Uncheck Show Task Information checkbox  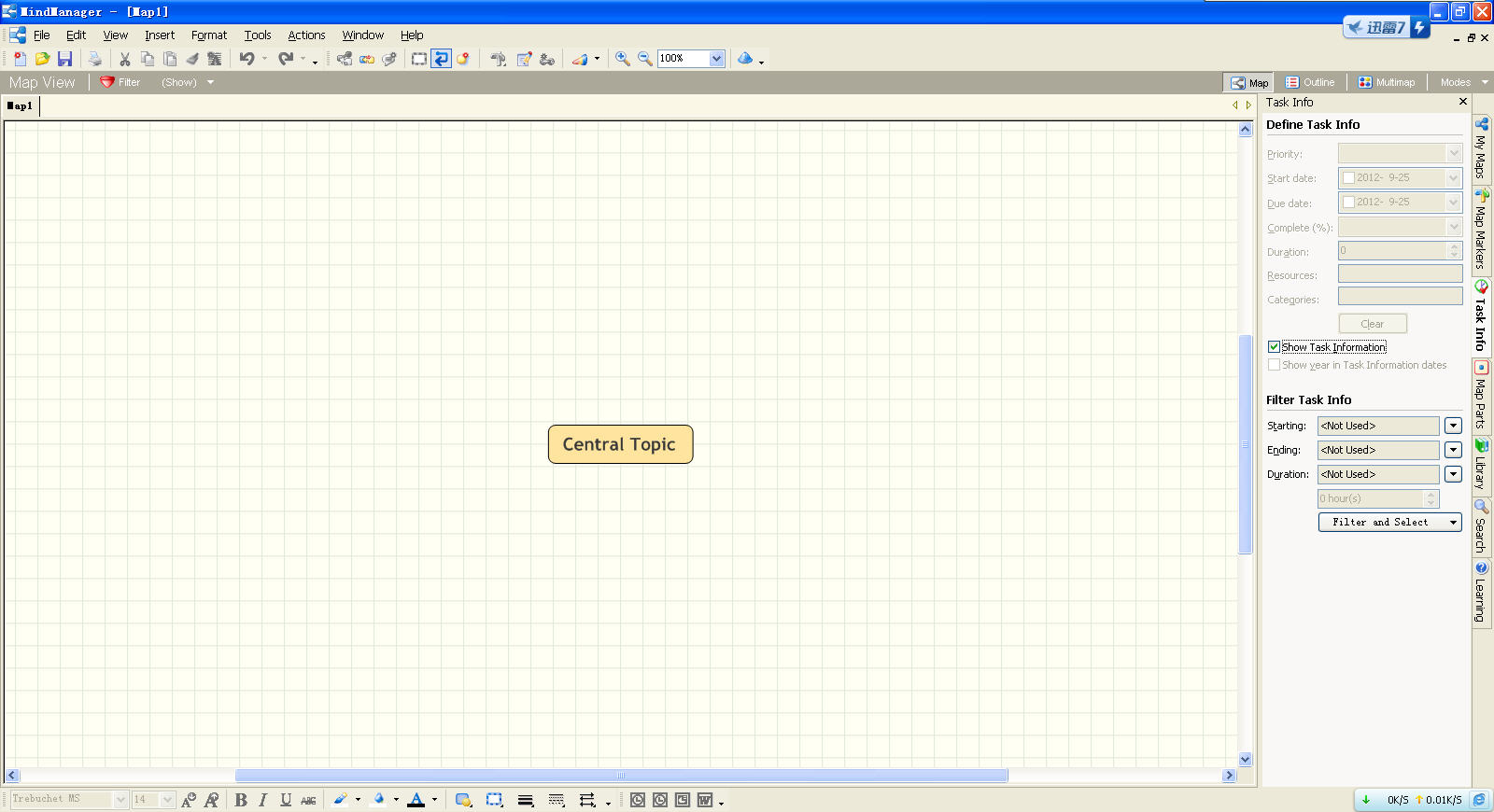point(1274,347)
